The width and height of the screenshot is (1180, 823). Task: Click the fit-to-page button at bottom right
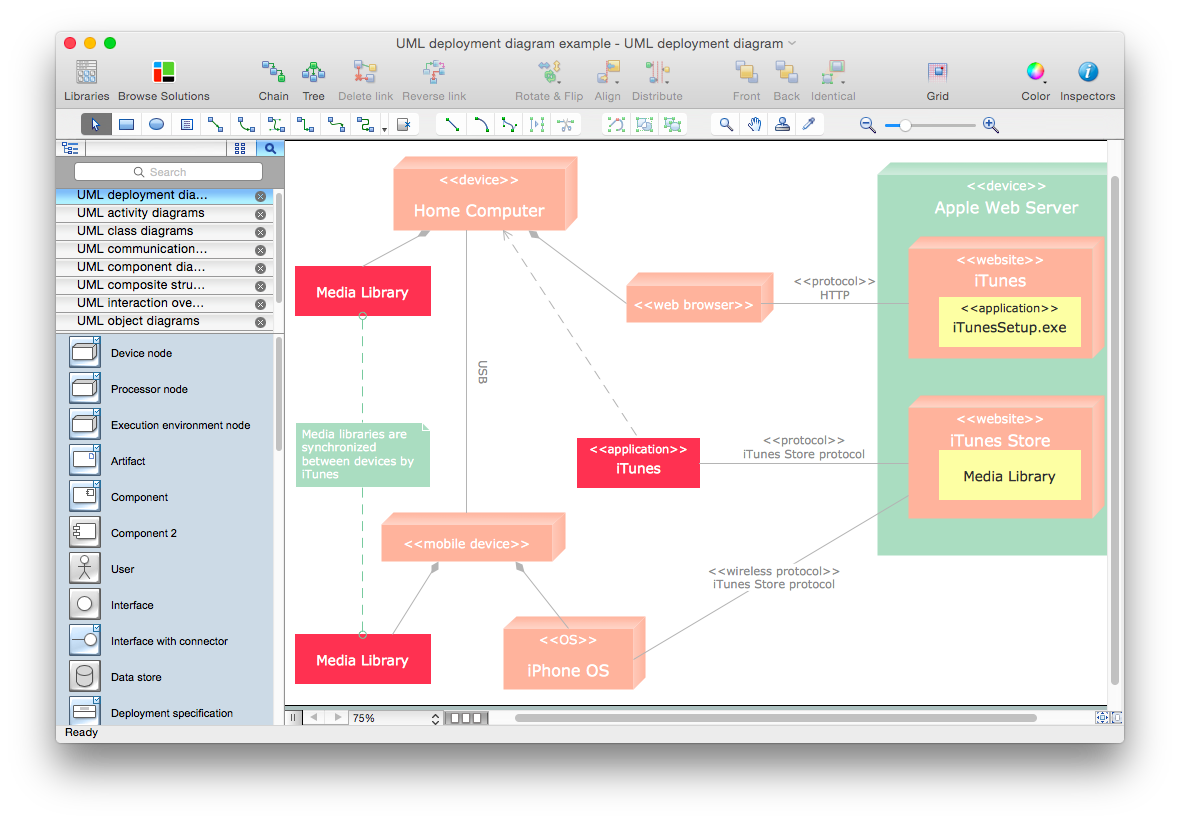[1102, 718]
